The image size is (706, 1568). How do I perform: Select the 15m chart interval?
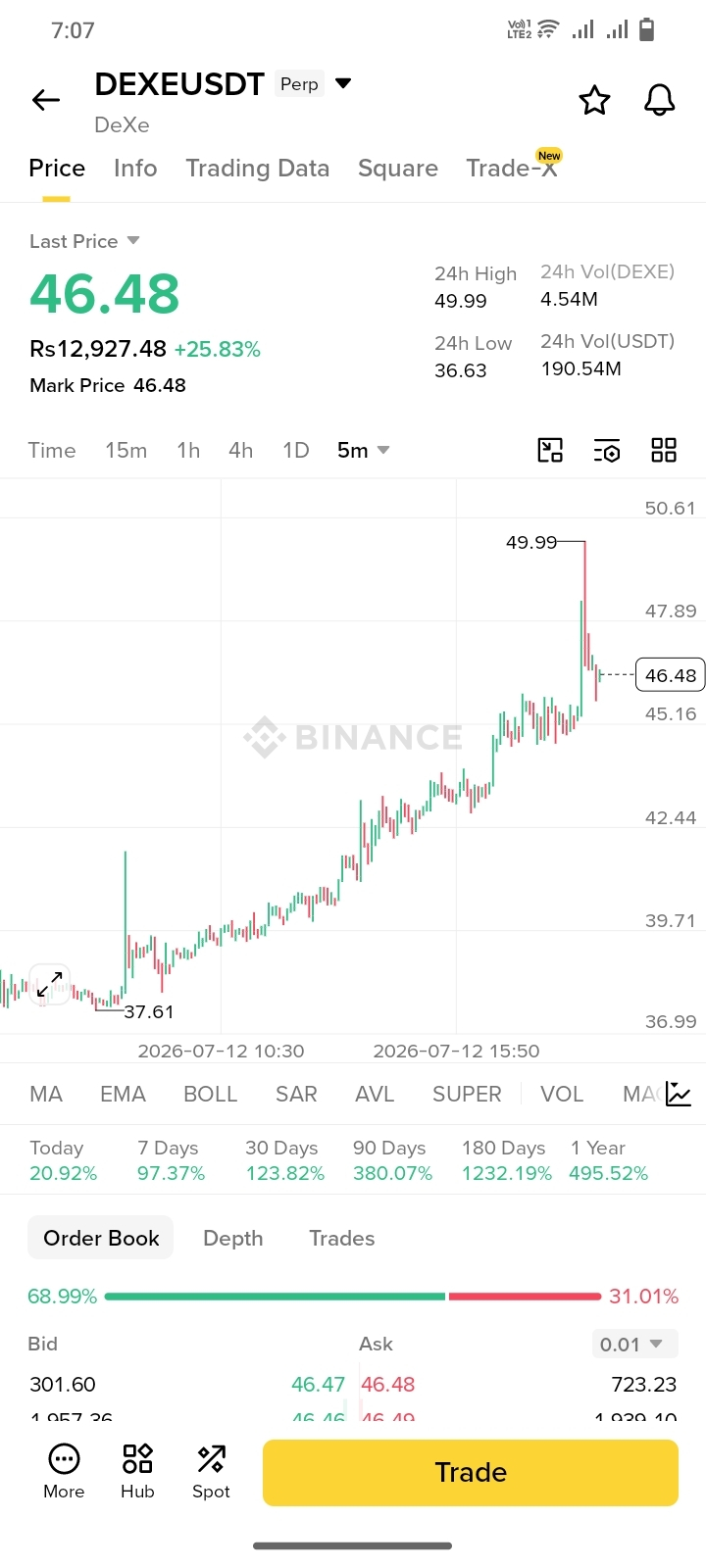(126, 450)
